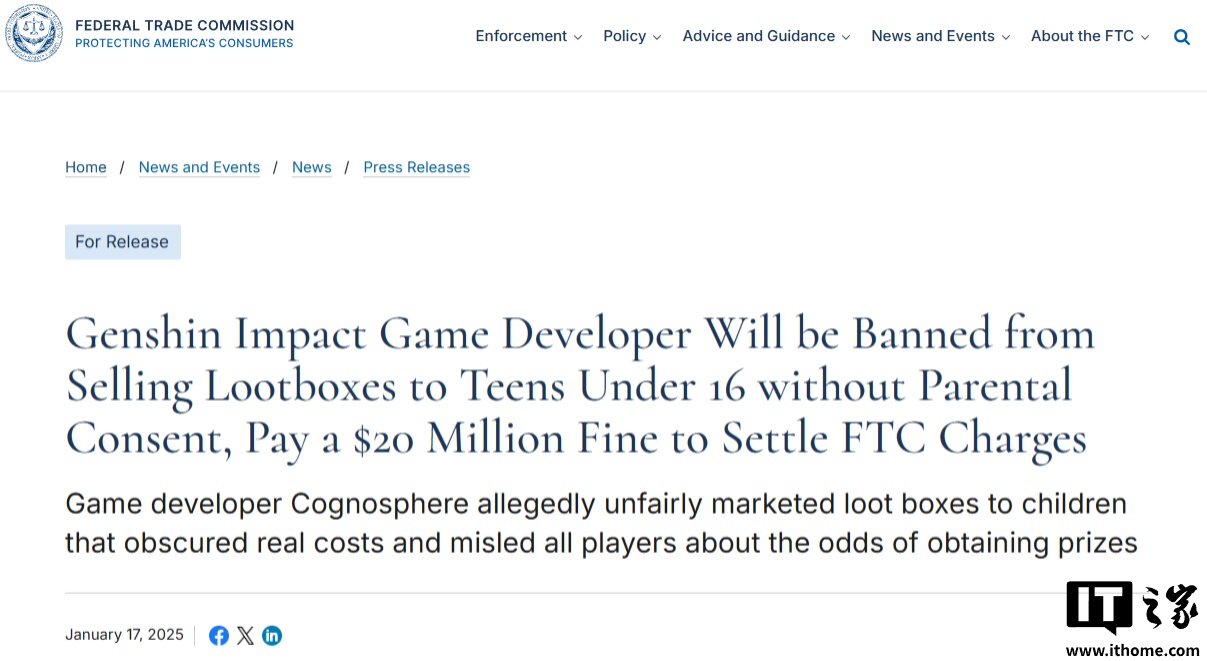
Task: Open the Press Releases breadcrumb link
Action: 416,167
